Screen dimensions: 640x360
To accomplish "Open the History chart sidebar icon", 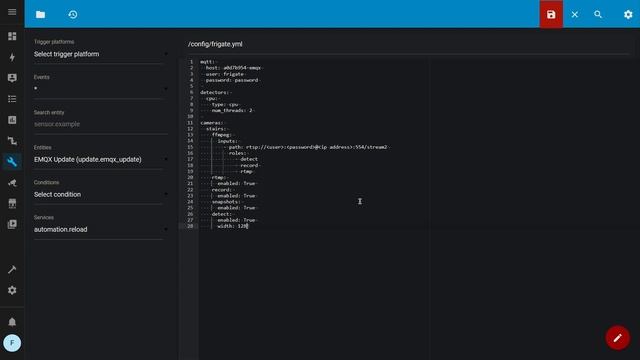I will [x=12, y=120].
